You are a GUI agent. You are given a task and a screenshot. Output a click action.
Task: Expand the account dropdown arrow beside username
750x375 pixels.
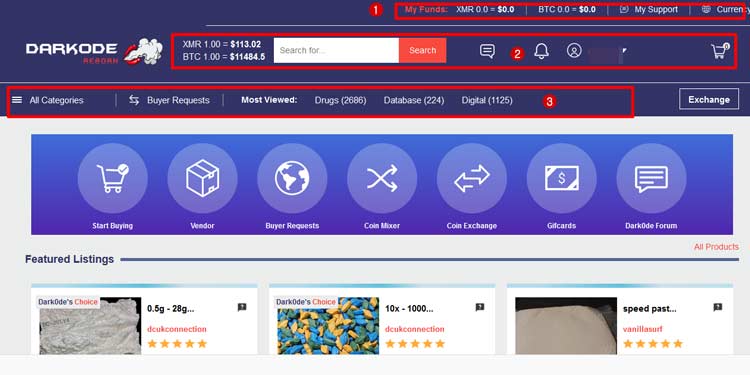(624, 49)
